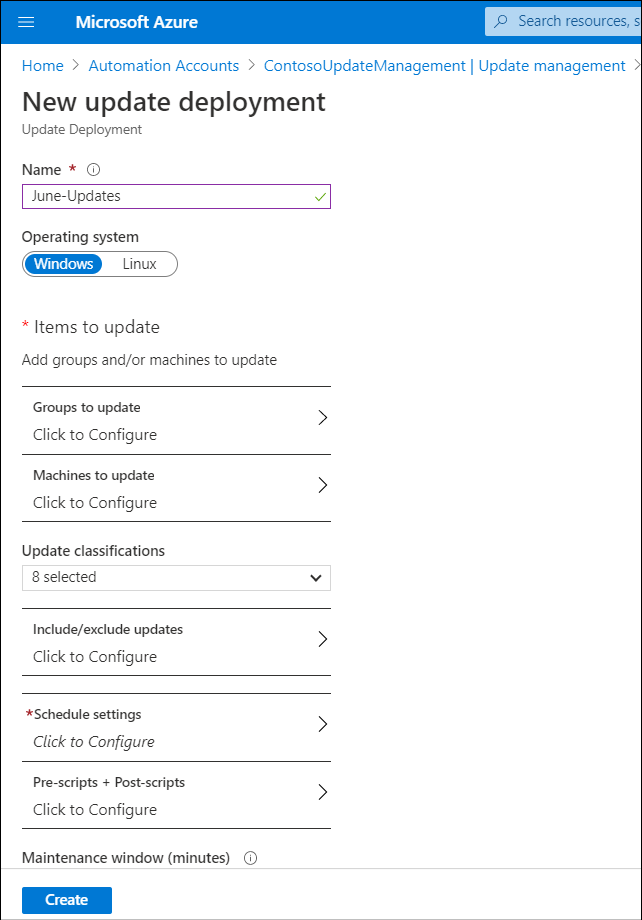The image size is (642, 920).
Task: Click Machines to update label
Action: tap(94, 475)
